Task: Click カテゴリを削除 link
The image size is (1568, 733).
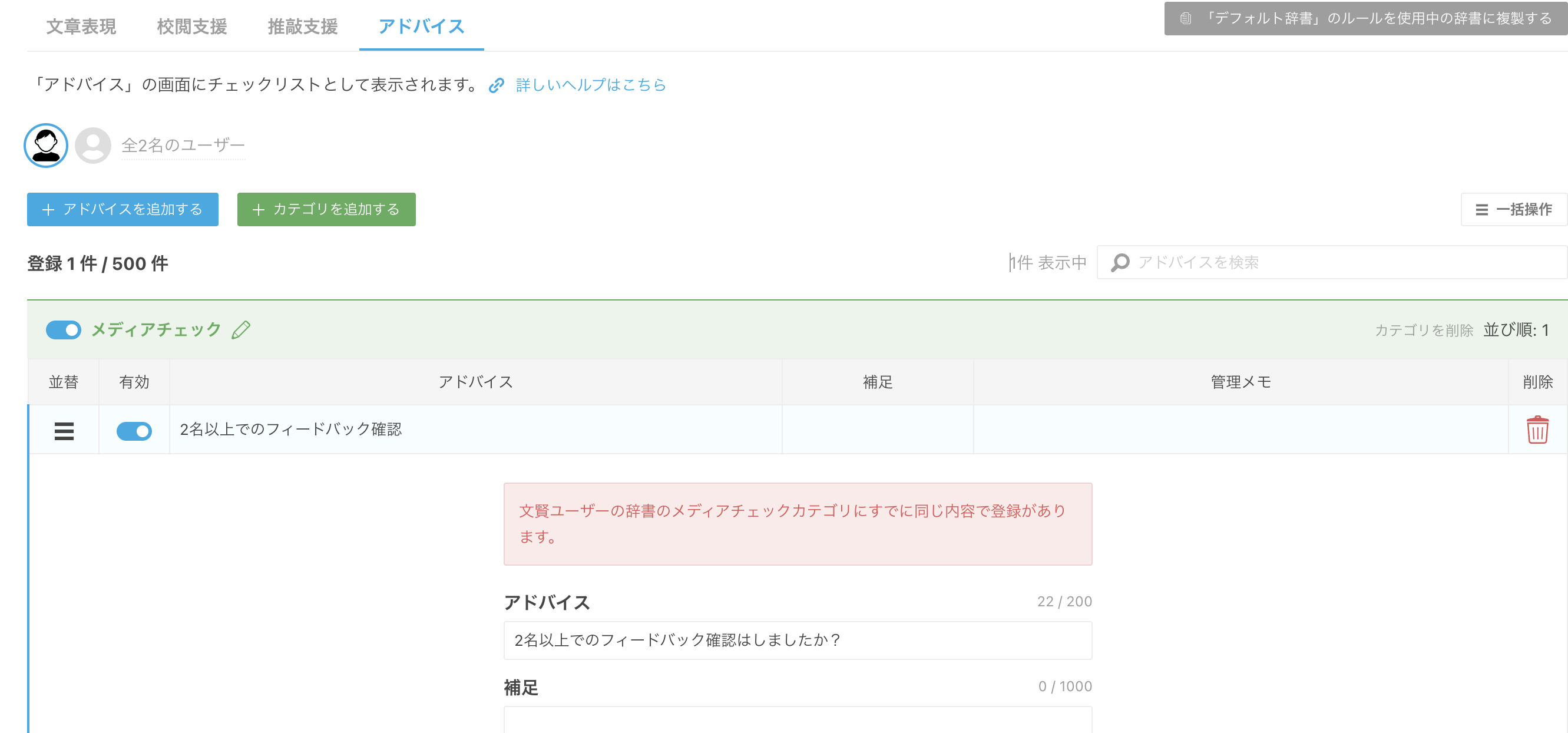Action: (x=1424, y=330)
